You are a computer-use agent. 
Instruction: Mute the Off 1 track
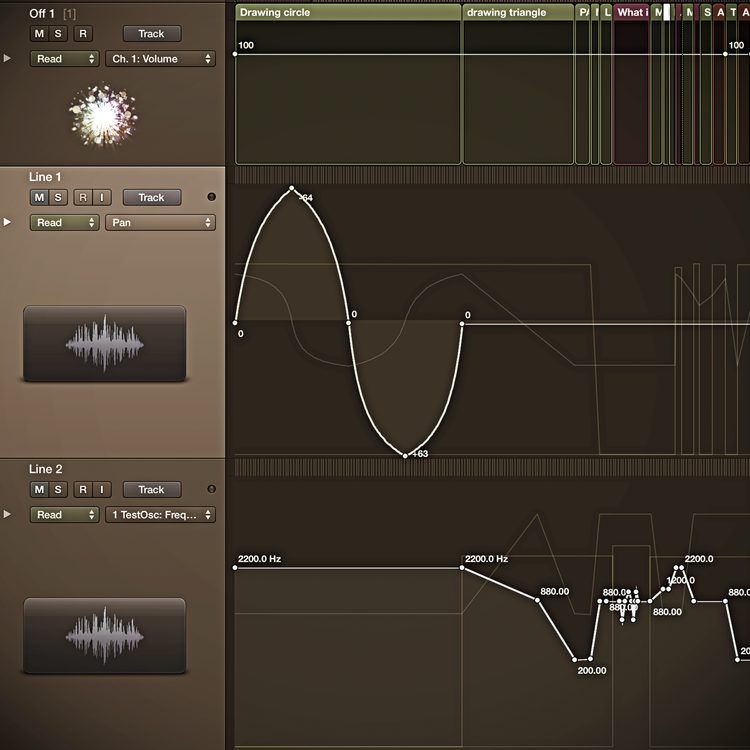39,34
